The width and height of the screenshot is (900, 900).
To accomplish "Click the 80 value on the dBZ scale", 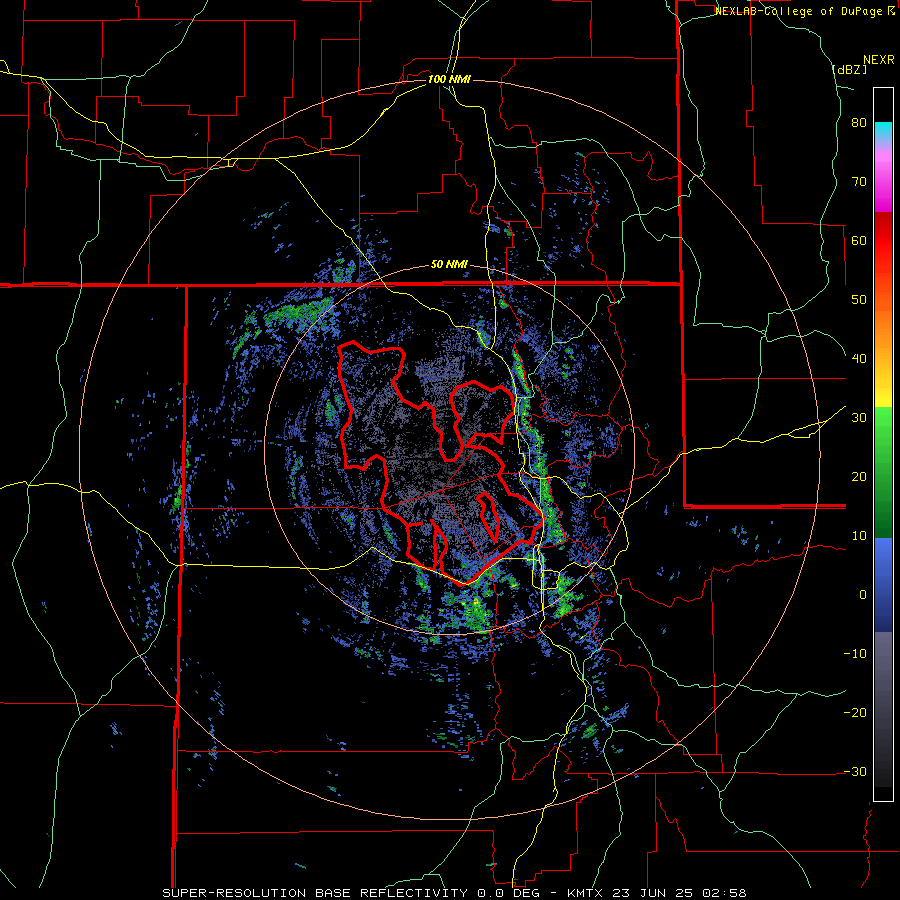I will [859, 123].
